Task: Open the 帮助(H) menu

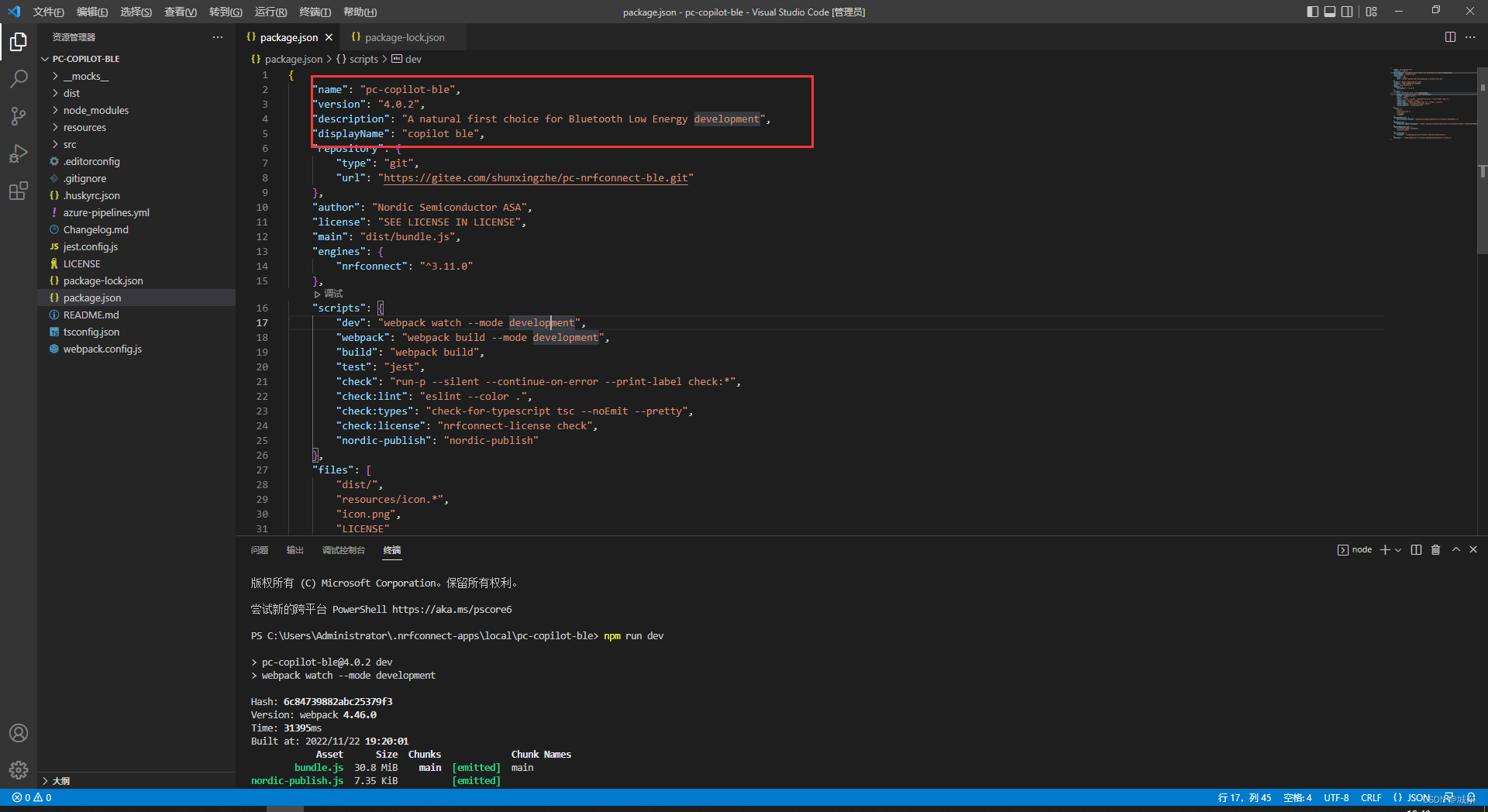Action: click(x=360, y=12)
